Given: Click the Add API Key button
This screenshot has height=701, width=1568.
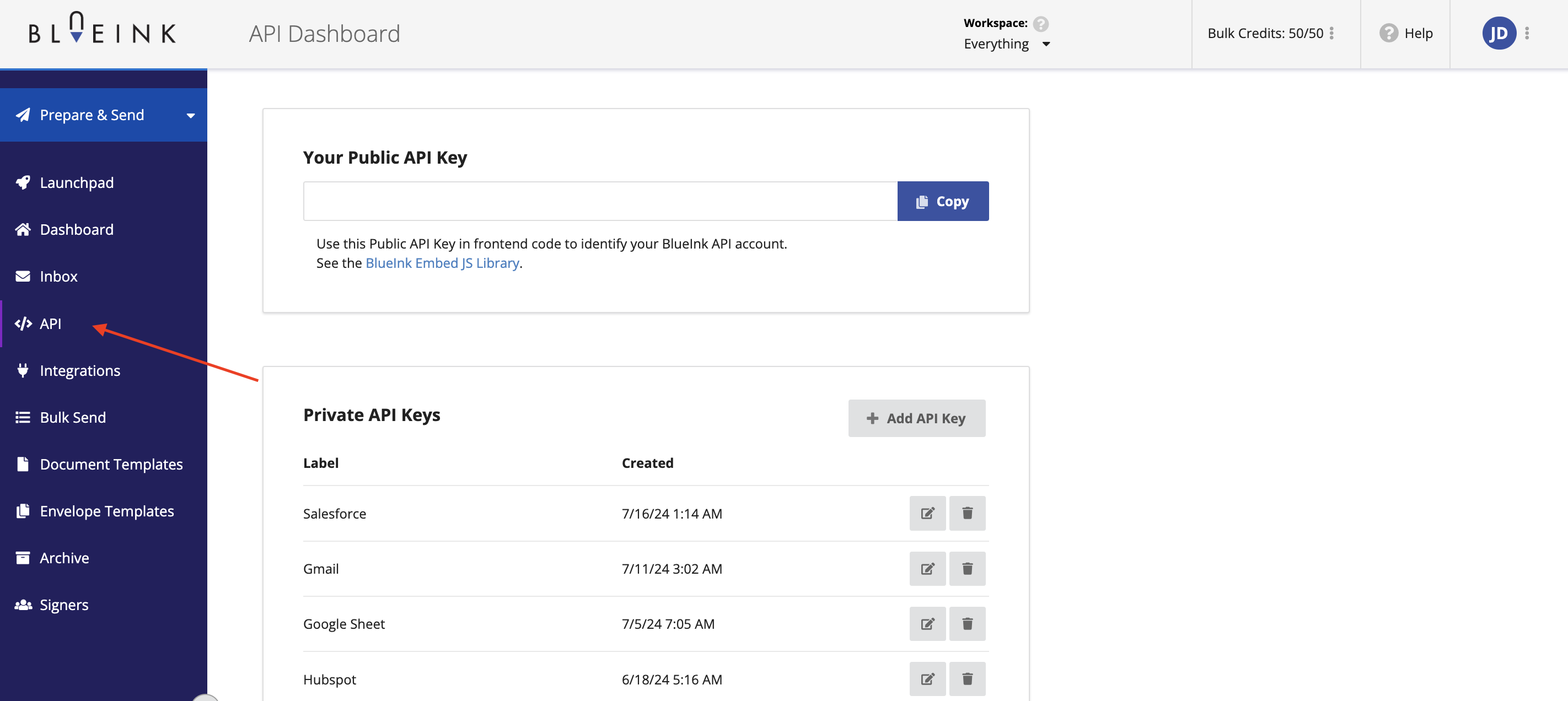Looking at the screenshot, I should 917,418.
